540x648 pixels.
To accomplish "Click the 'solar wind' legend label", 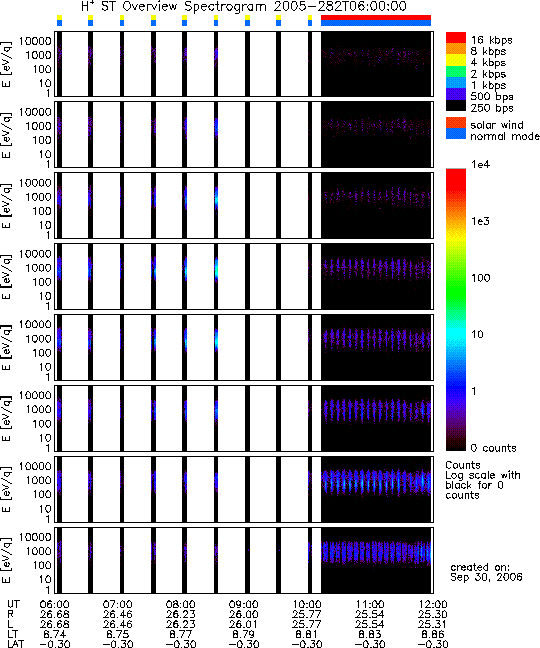I will [x=497, y=125].
